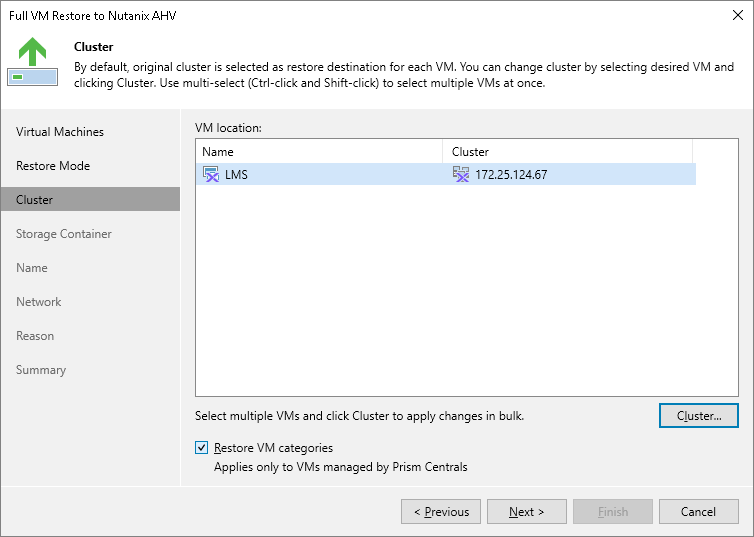Click the Next button
The height and width of the screenshot is (537, 754).
click(526, 512)
